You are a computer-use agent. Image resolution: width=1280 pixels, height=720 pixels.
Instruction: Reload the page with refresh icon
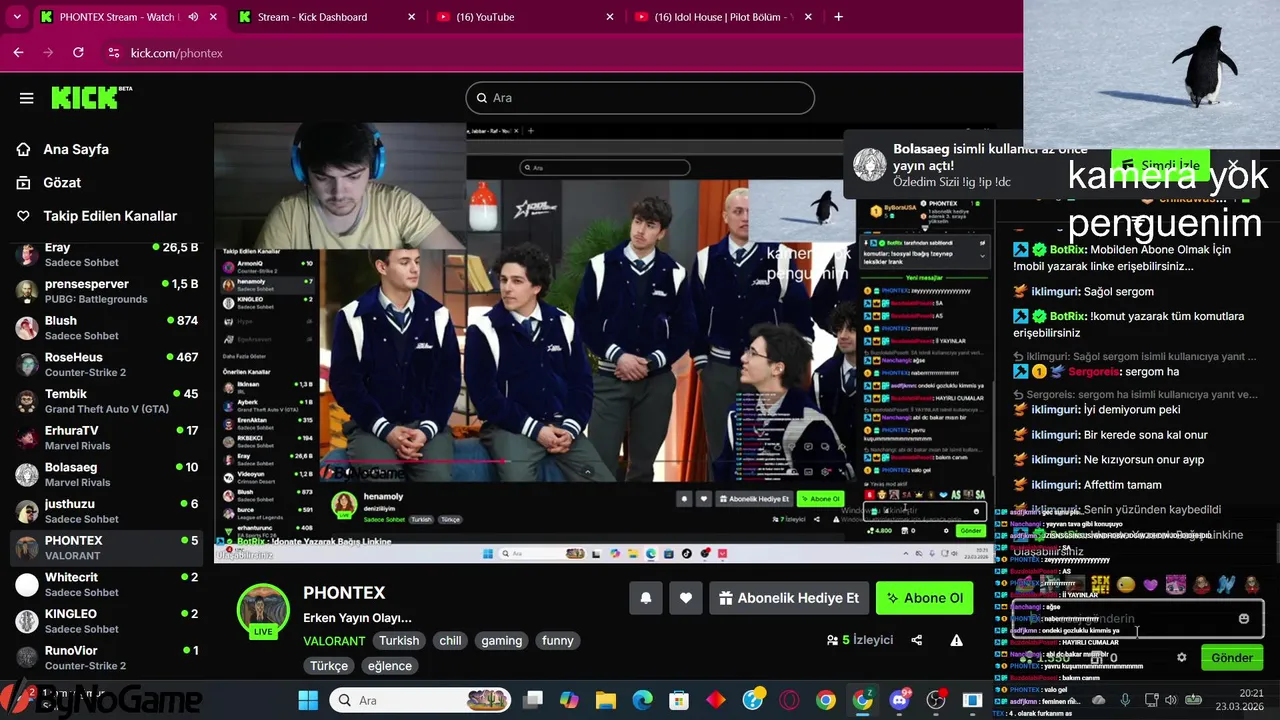79,53
